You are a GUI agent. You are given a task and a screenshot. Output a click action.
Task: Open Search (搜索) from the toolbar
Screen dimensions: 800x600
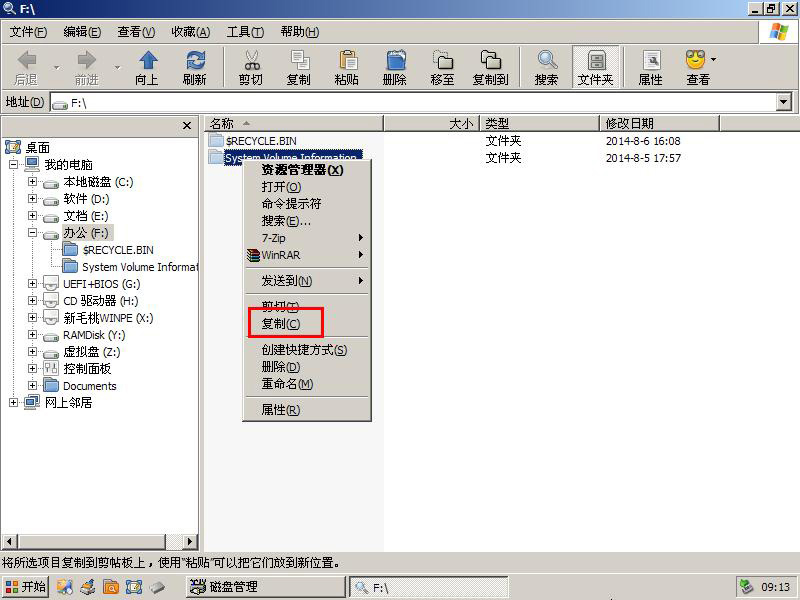[546, 67]
